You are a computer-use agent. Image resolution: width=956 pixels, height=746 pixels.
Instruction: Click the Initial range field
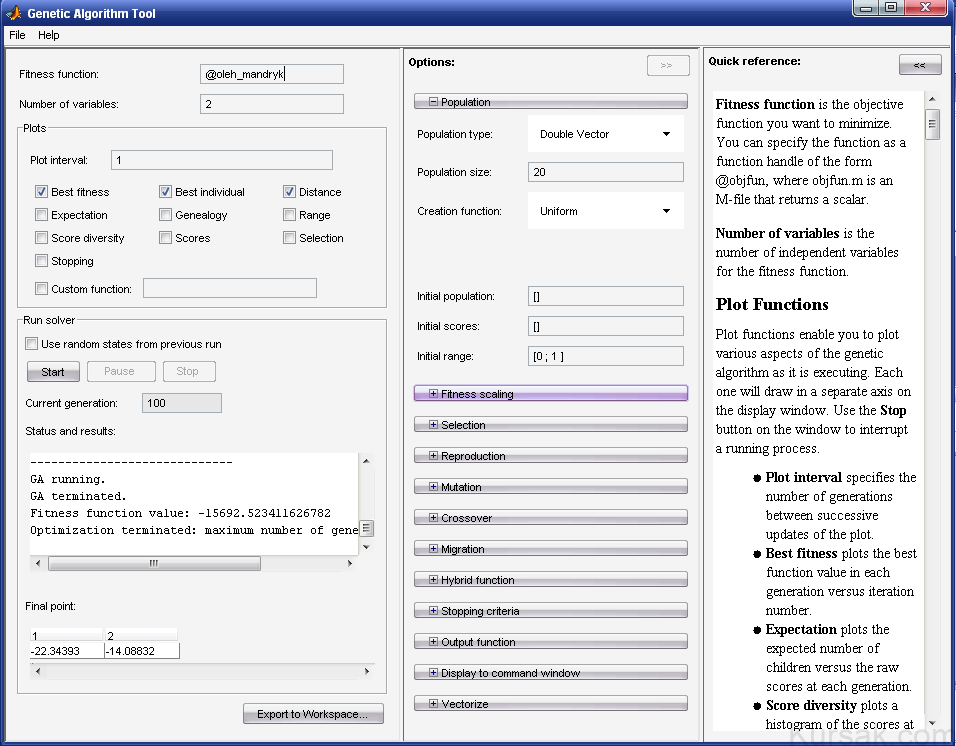coord(605,356)
